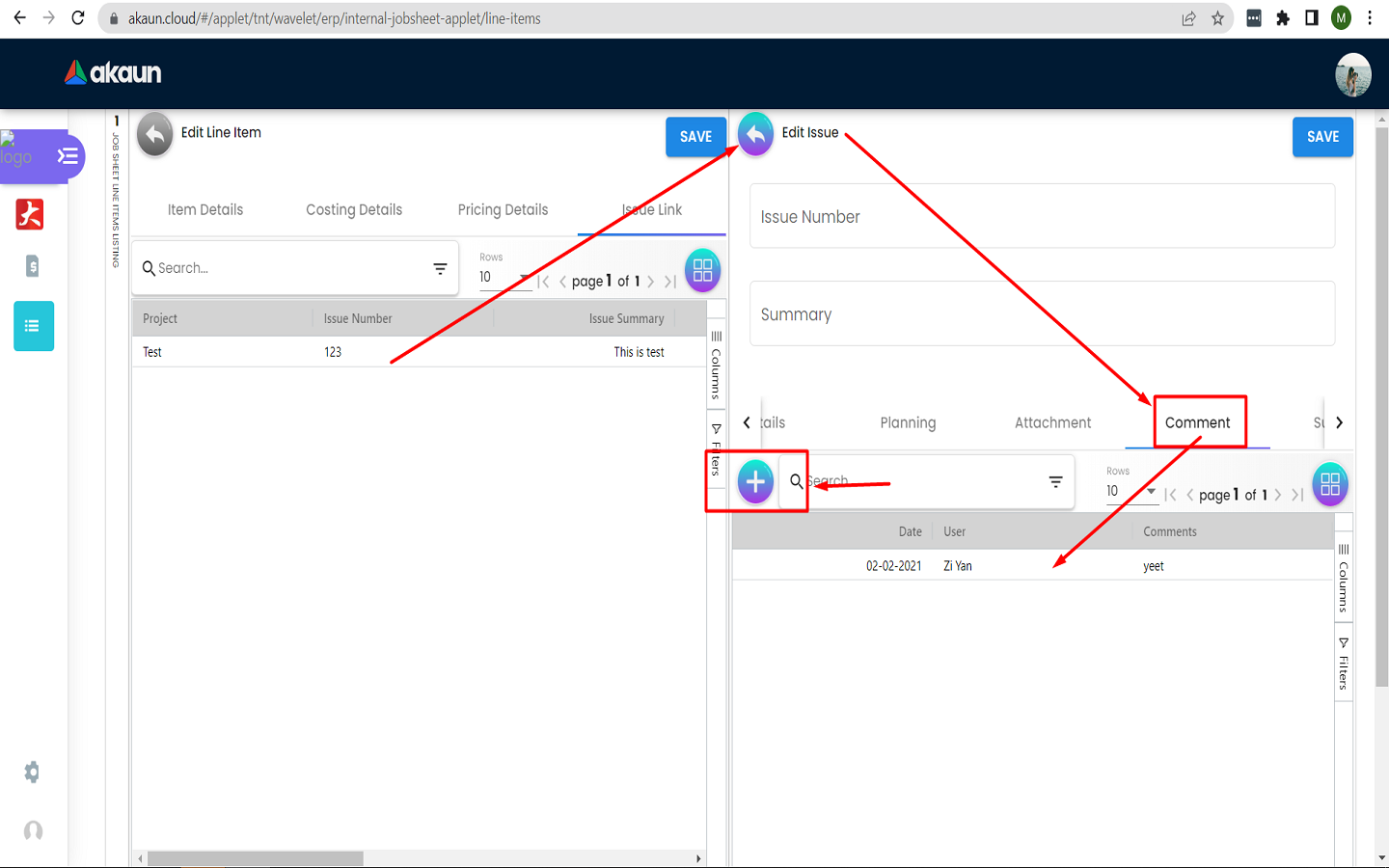Open user profile avatar

[1353, 74]
